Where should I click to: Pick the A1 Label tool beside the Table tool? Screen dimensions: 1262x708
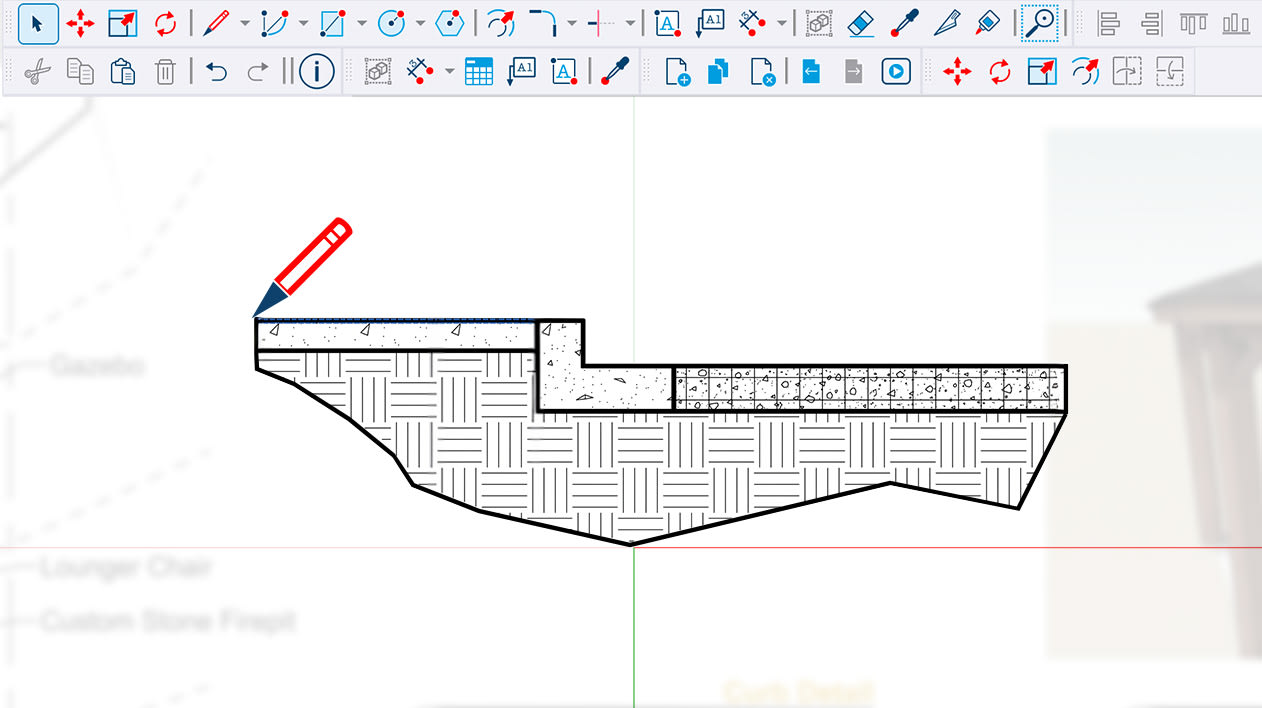[522, 72]
